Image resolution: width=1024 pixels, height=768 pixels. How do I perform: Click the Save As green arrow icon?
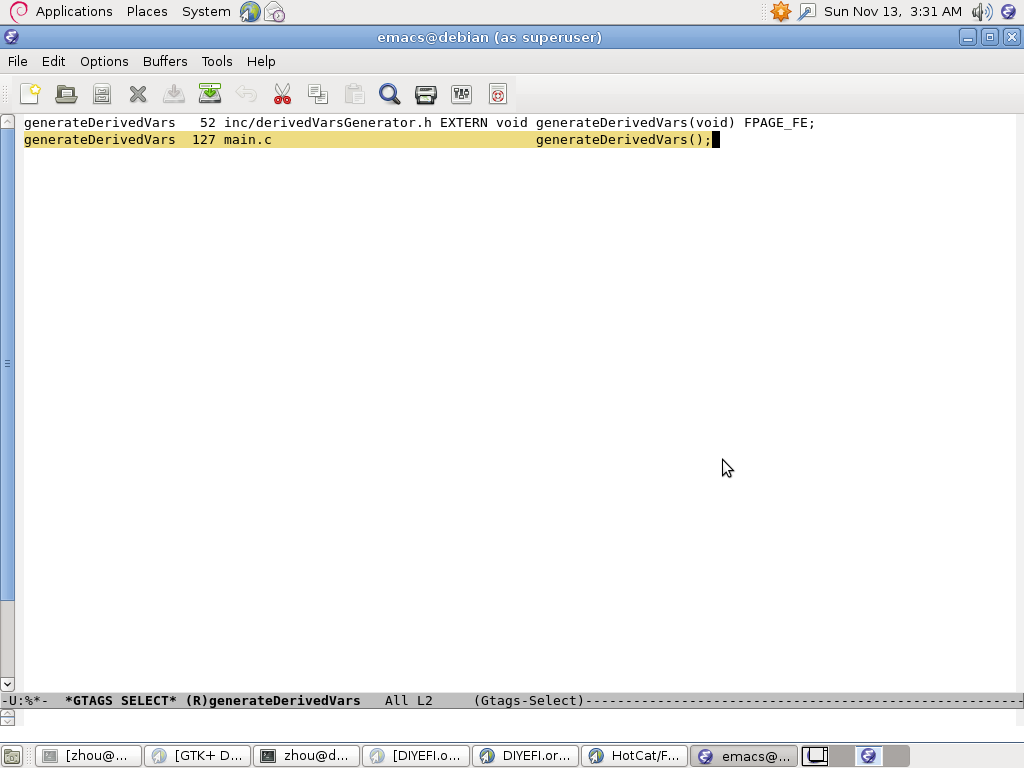[210, 94]
